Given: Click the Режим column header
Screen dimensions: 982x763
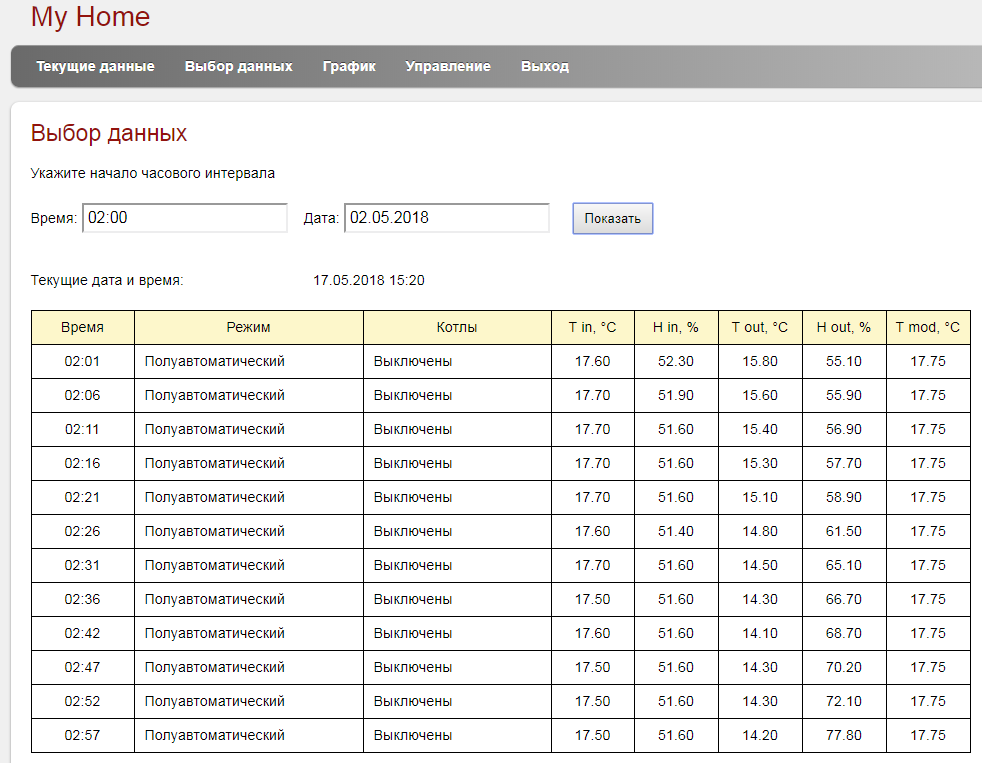Looking at the screenshot, I should (x=249, y=328).
